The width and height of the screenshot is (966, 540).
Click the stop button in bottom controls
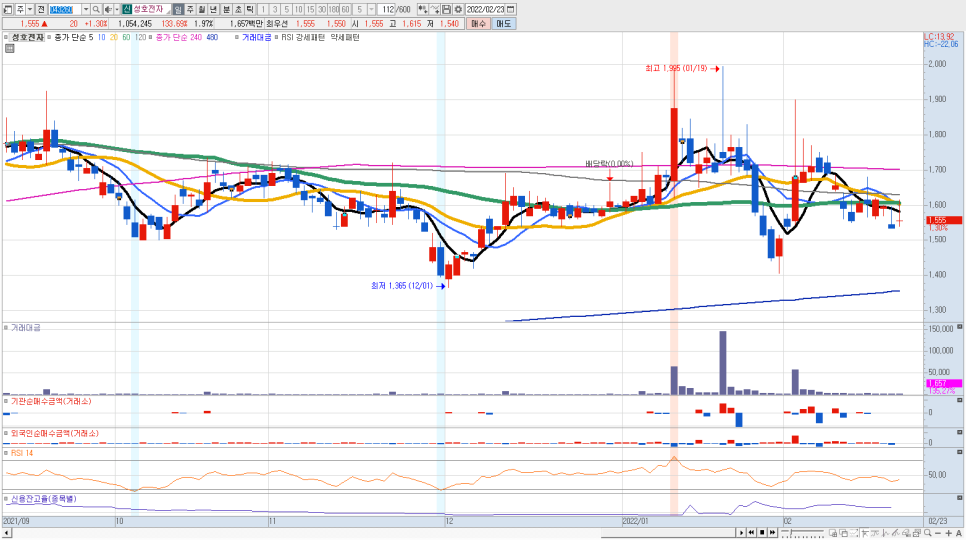pyautogui.click(x=762, y=533)
